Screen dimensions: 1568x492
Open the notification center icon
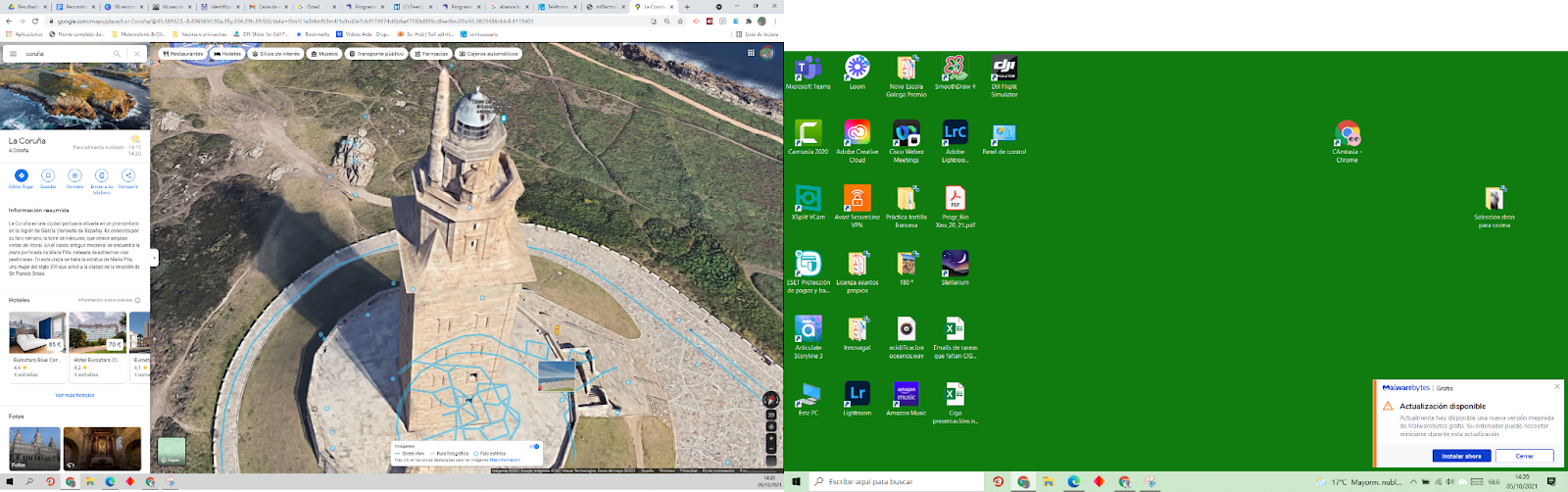tap(1551, 482)
